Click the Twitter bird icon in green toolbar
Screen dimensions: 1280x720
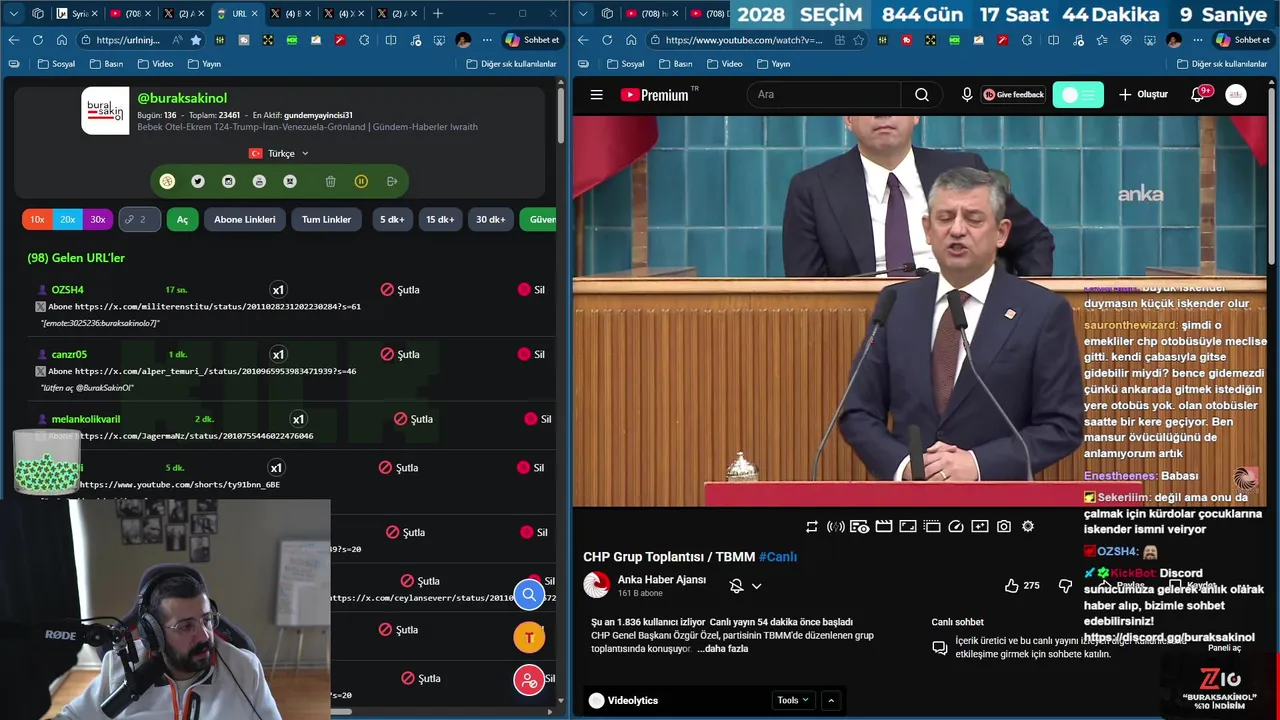click(x=198, y=181)
